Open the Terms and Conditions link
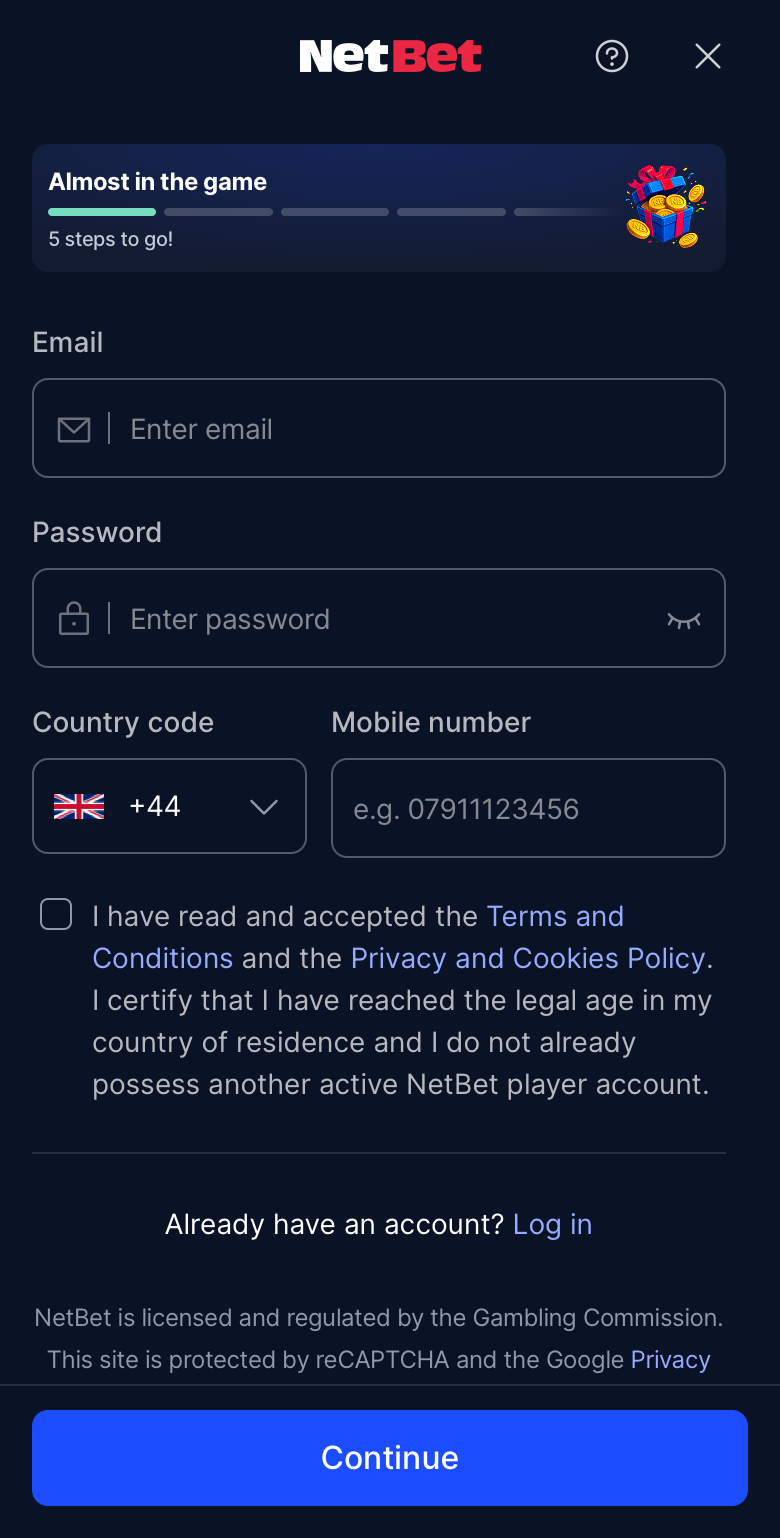Screen dimensions: 780x1538 pyautogui.click(x=358, y=937)
